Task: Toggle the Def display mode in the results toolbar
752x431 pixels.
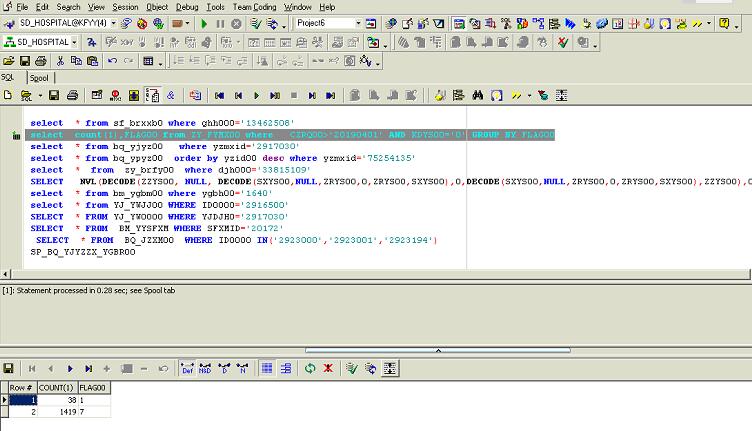Action: coord(186,368)
